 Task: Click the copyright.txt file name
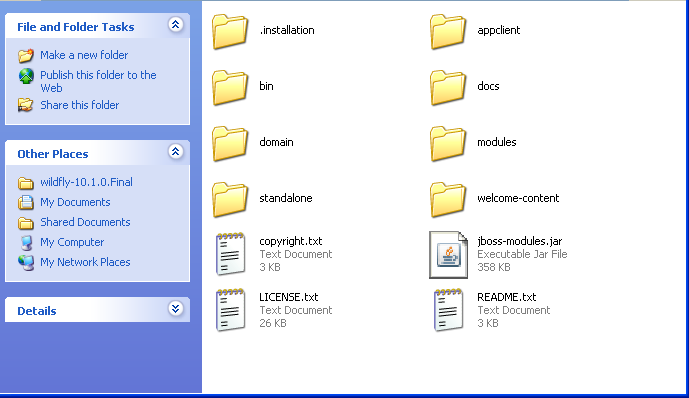tap(290, 241)
